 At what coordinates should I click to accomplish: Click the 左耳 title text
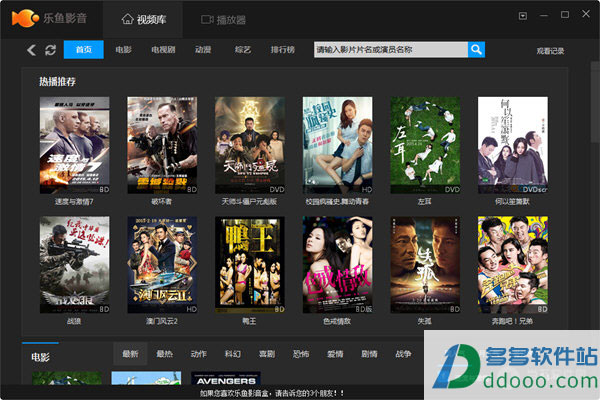coord(424,201)
